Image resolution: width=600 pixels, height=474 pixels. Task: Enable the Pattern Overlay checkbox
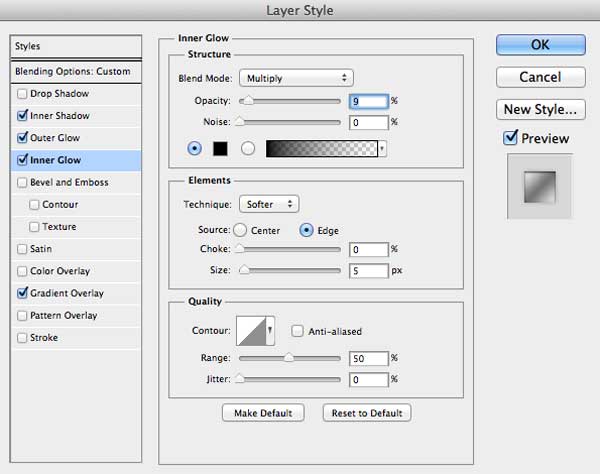(x=22, y=316)
